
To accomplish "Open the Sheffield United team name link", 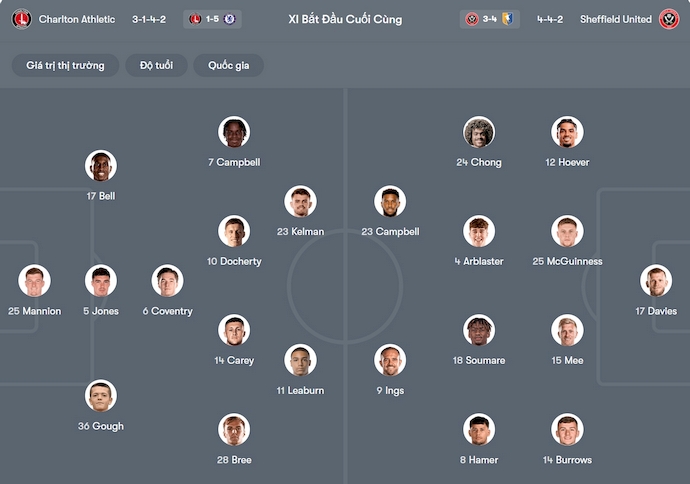I will pos(616,19).
